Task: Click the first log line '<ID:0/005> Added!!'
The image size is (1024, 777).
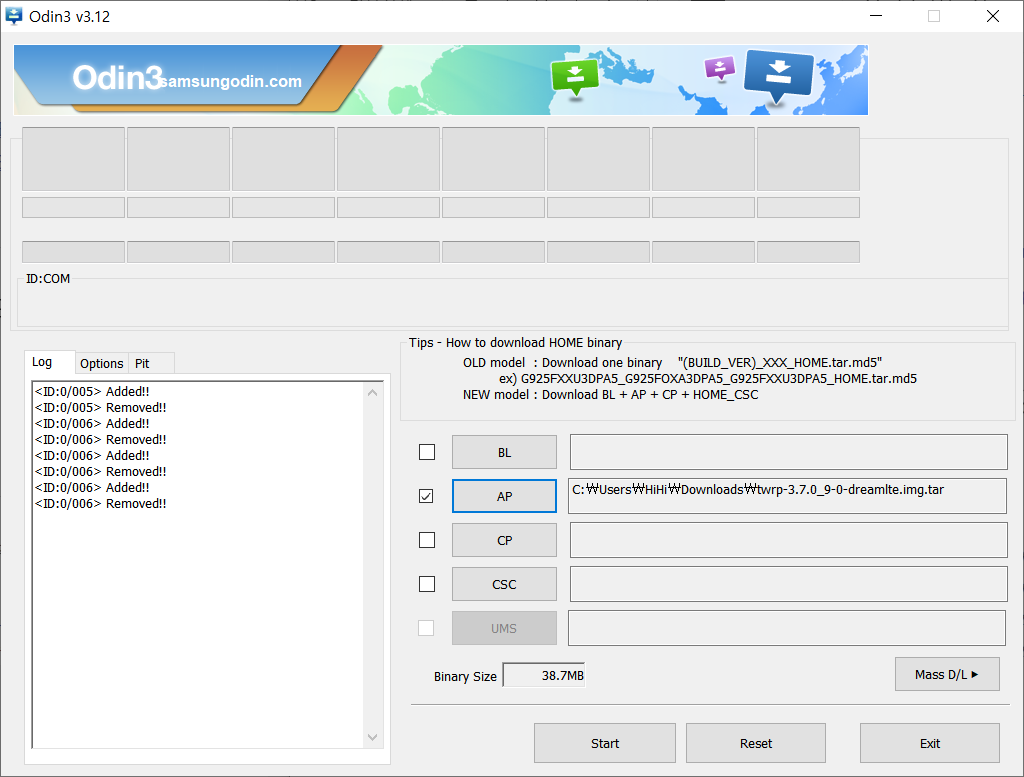Action: [92, 392]
